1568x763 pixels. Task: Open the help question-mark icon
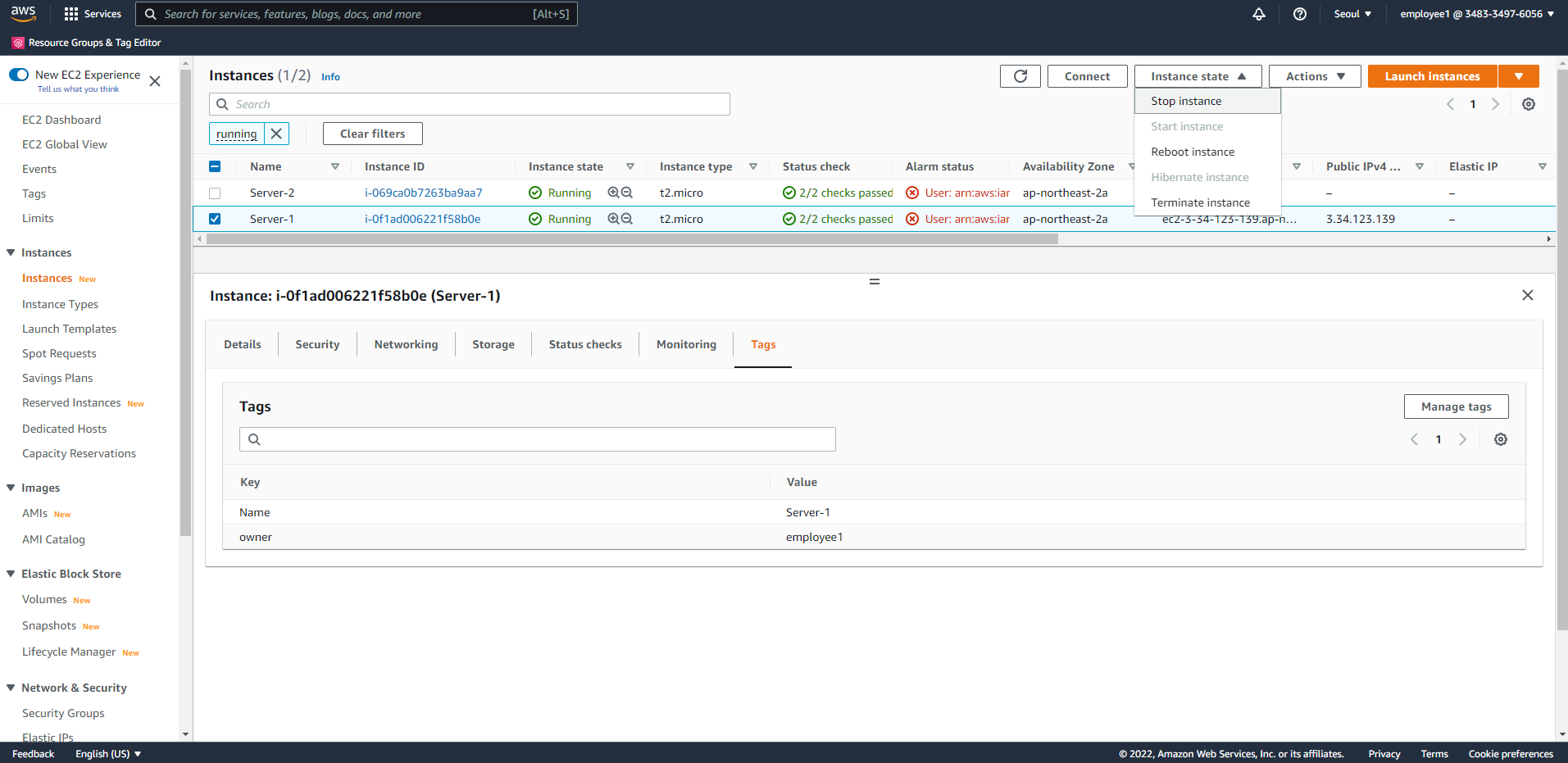(1300, 14)
